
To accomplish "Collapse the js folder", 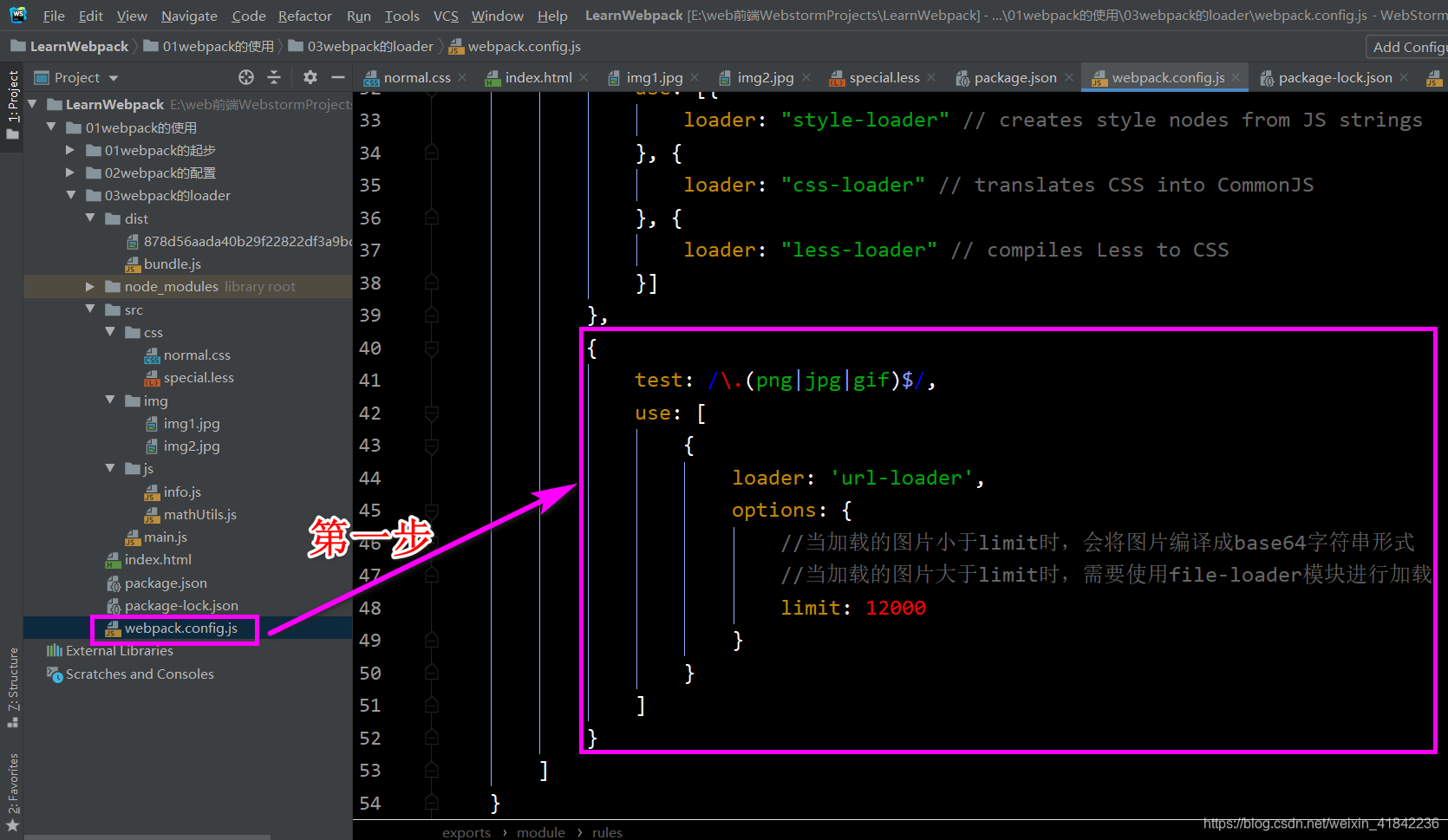I will (x=110, y=468).
